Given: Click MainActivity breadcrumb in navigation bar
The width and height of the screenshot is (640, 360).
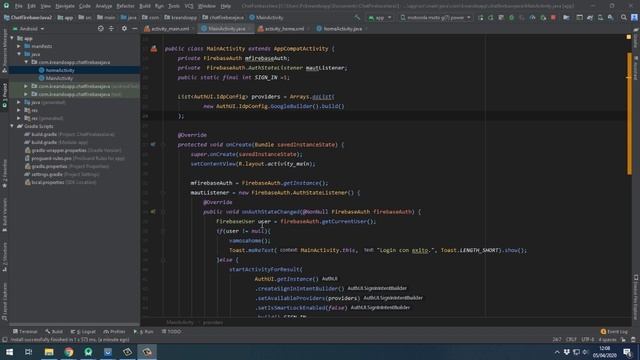Looking at the screenshot, I should (266, 18).
